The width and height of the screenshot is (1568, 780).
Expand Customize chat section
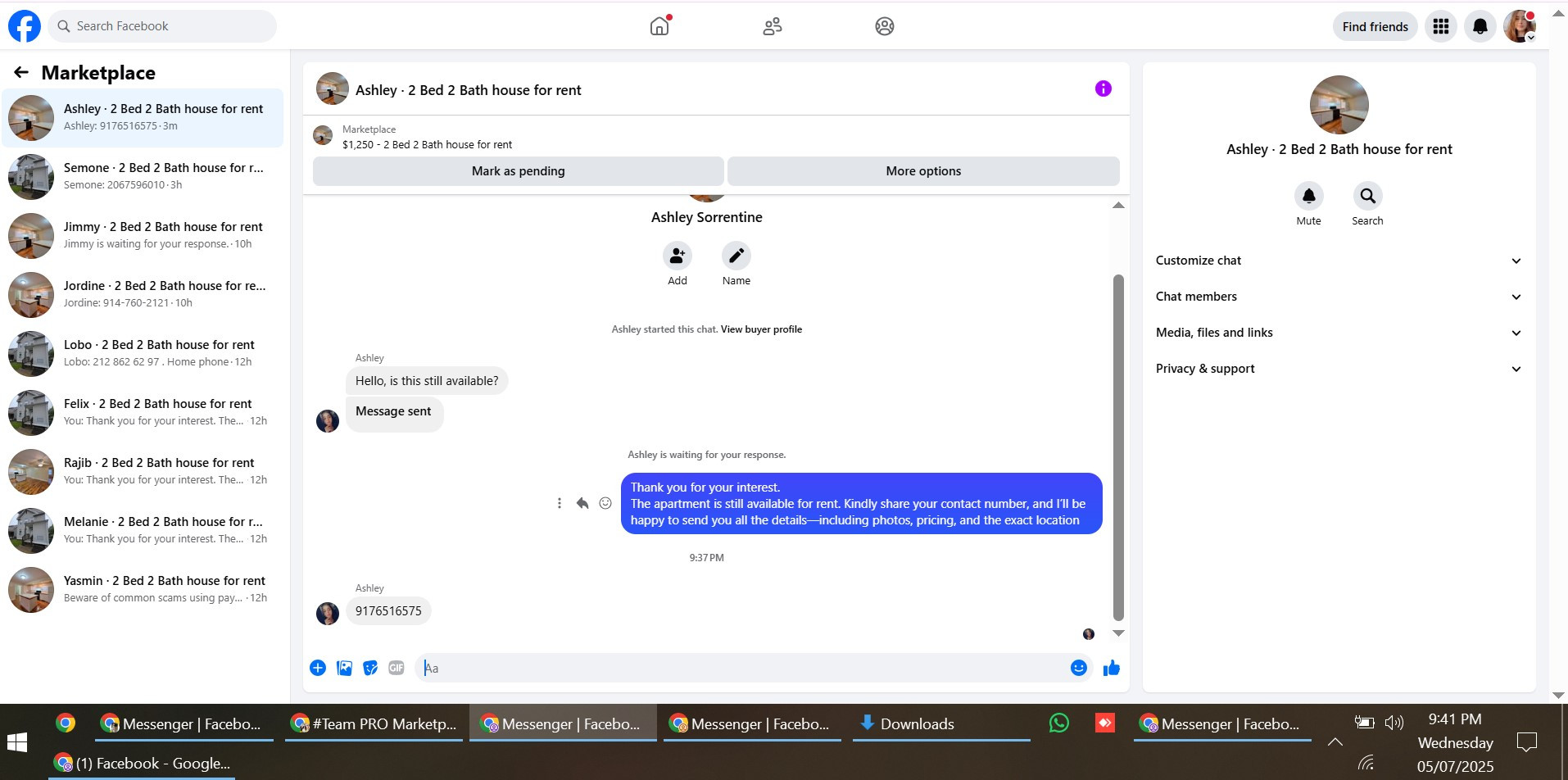1339,261
